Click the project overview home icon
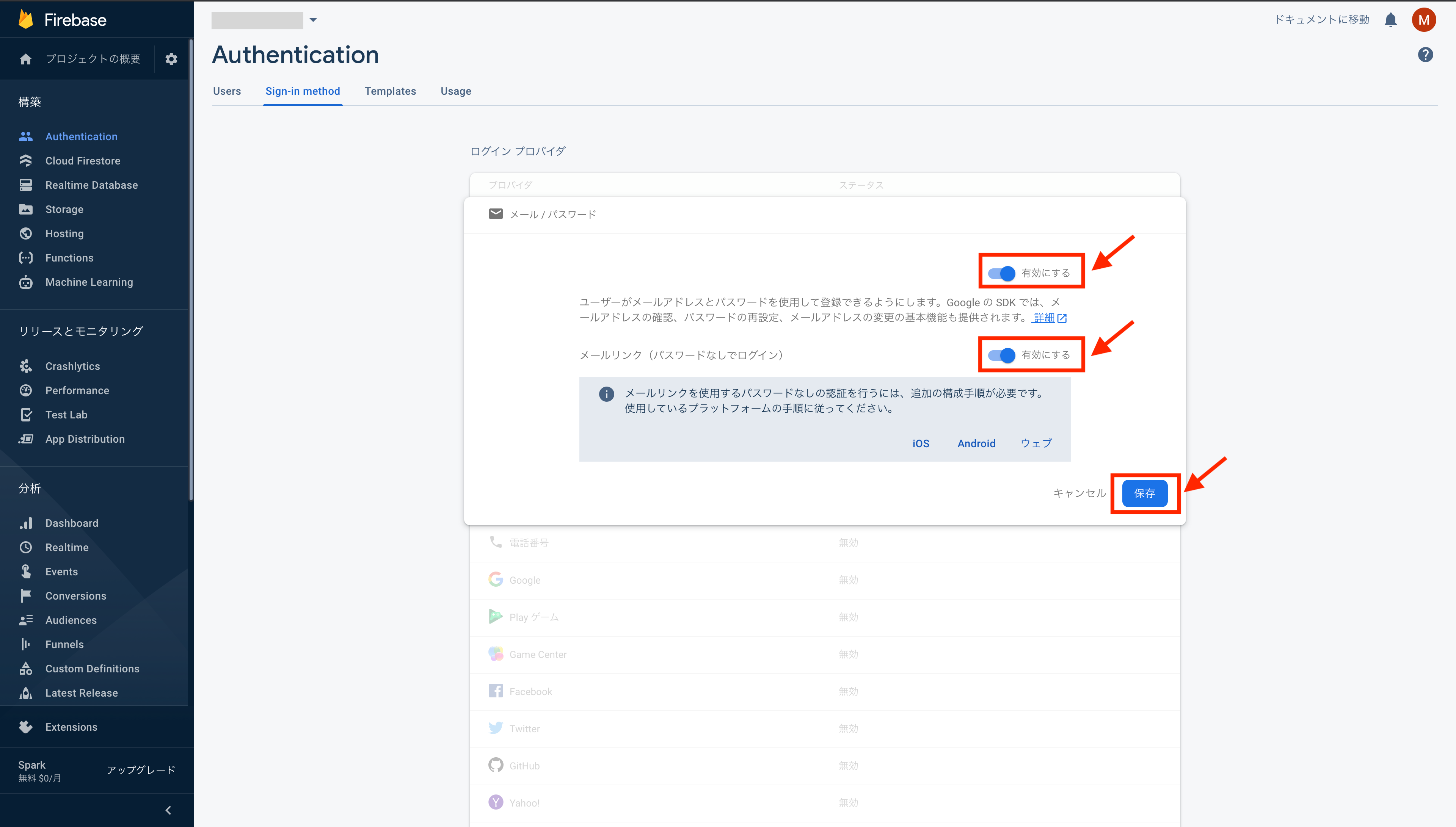 [25, 59]
